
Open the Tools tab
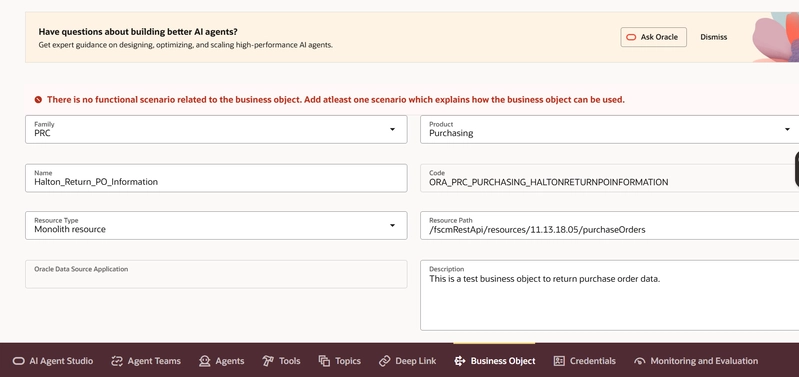coord(281,361)
